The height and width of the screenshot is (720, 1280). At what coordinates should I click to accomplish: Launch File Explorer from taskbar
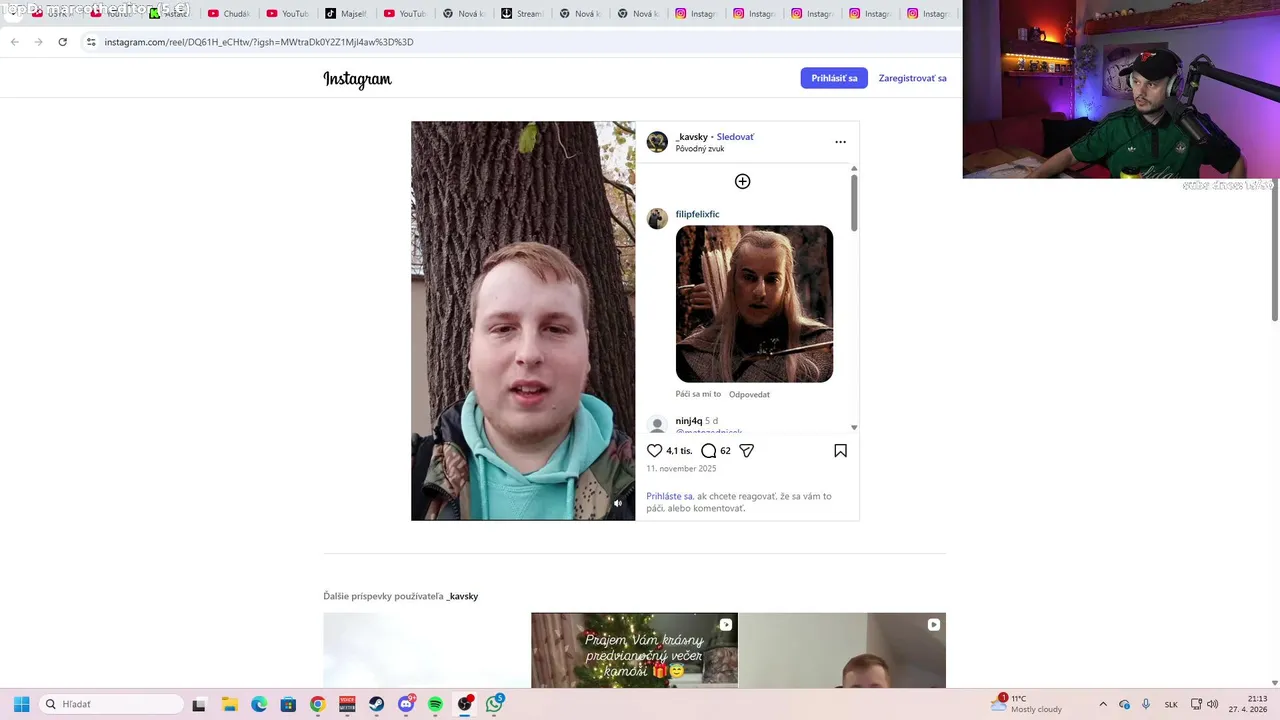coord(229,704)
